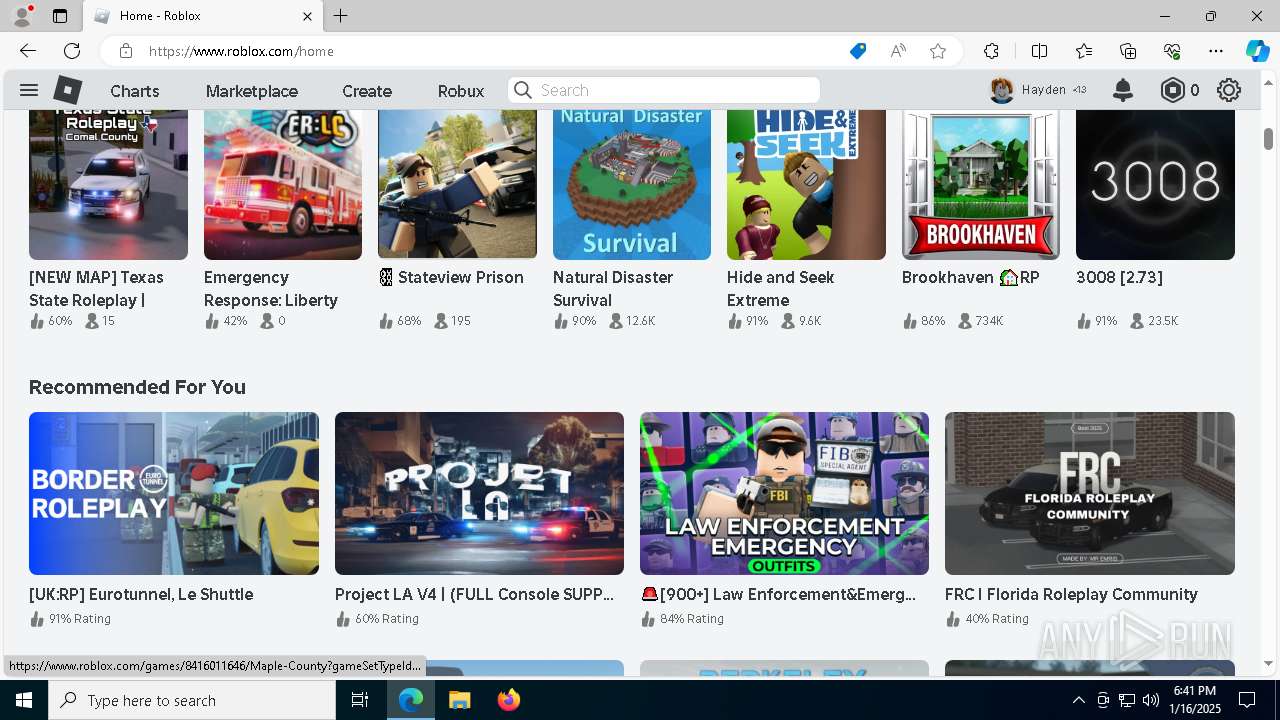
Task: Click Hayden's avatar icon
Action: point(1002,90)
